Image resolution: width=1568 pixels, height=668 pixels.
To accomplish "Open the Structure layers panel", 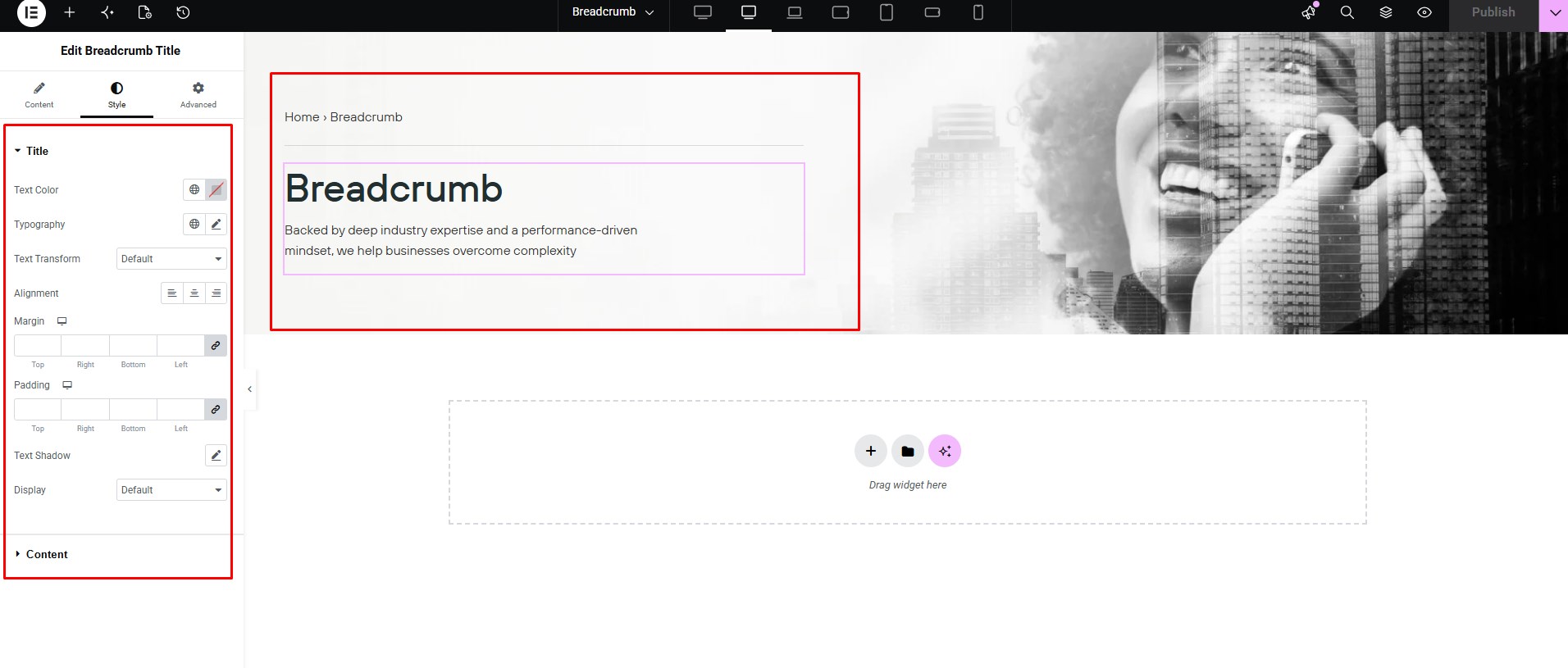I will click(1386, 12).
